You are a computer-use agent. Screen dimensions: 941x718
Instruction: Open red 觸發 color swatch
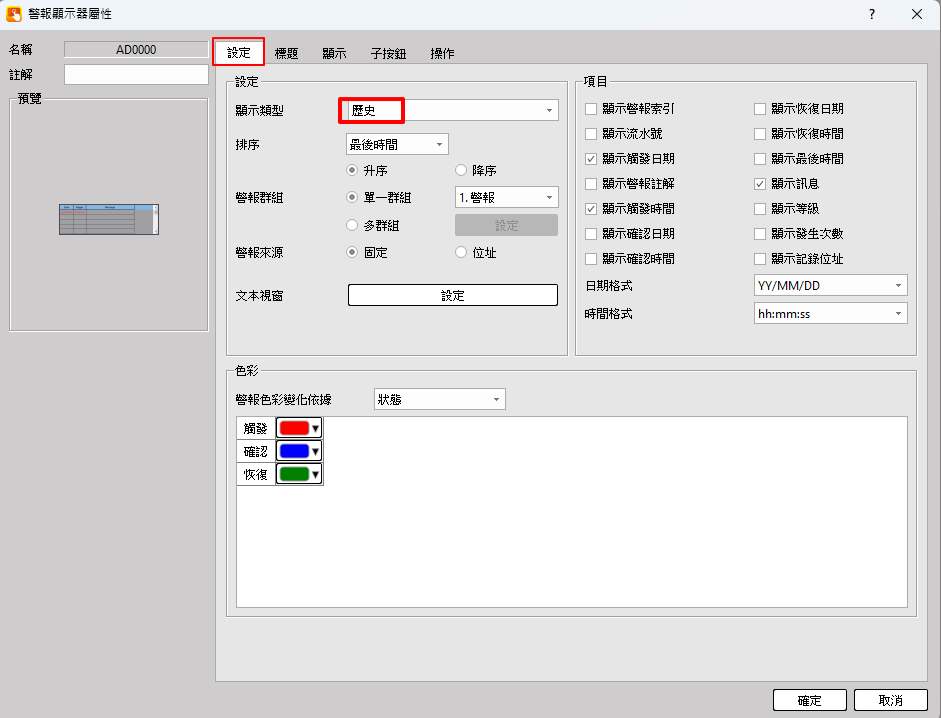[299, 428]
